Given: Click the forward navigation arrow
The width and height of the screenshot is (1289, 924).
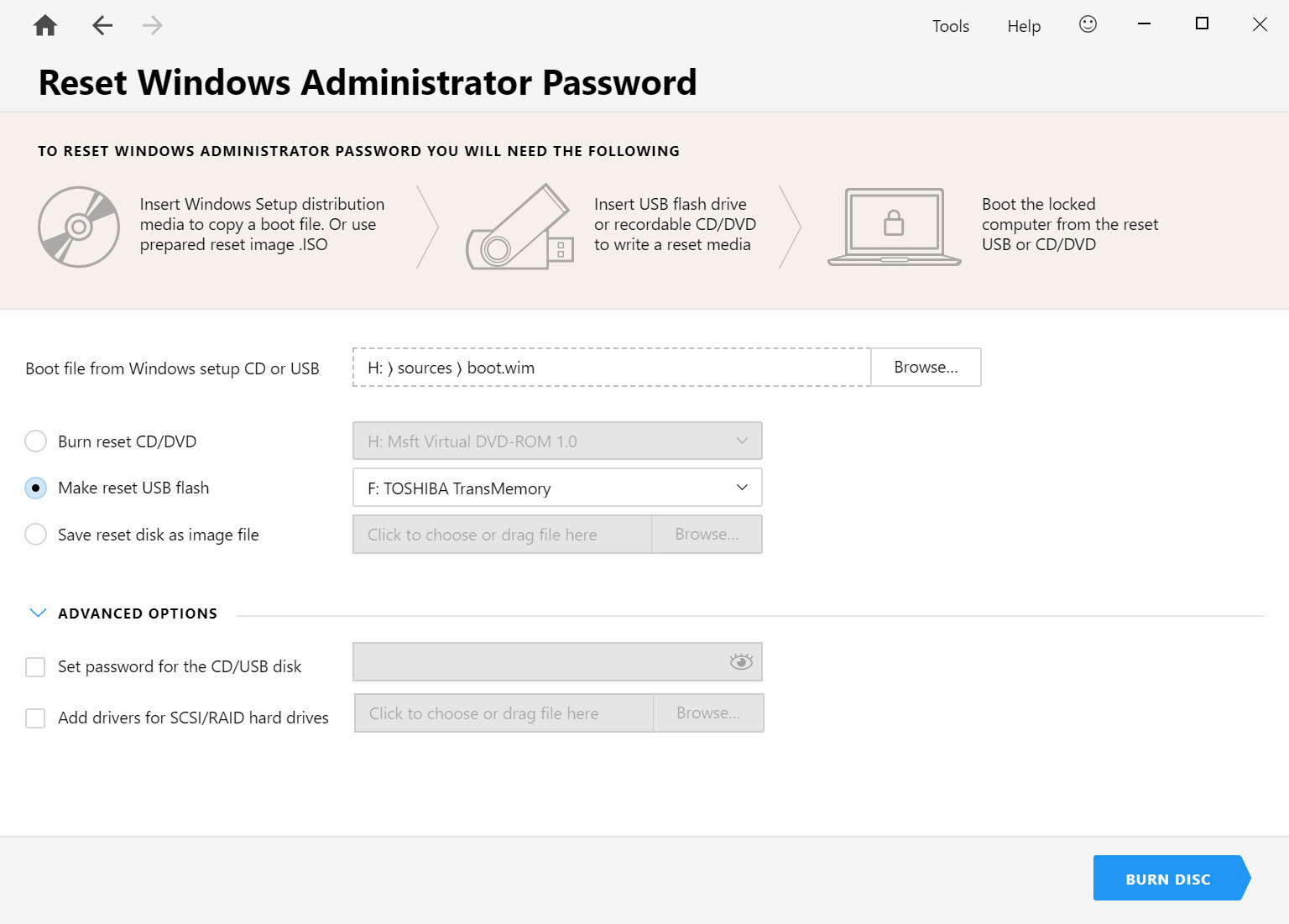Looking at the screenshot, I should 152,25.
